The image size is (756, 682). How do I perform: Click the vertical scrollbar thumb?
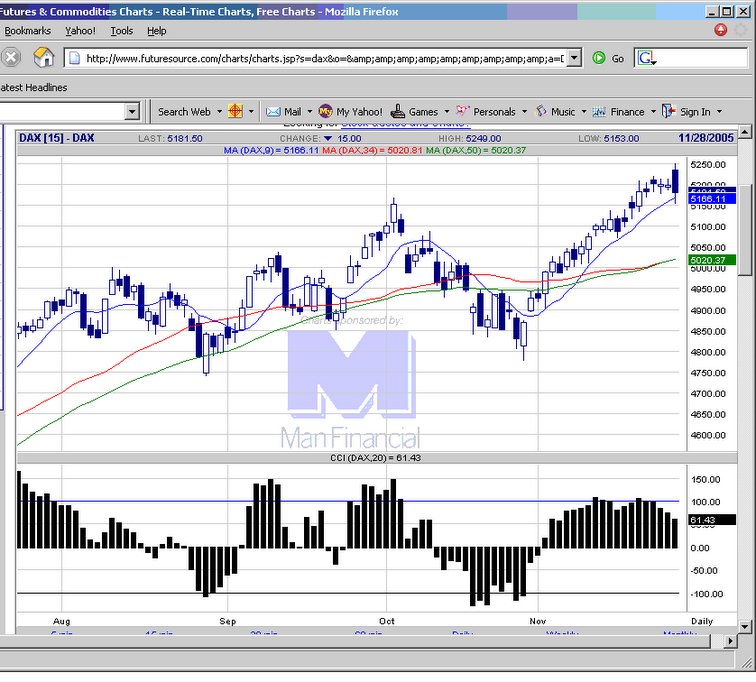tap(745, 230)
